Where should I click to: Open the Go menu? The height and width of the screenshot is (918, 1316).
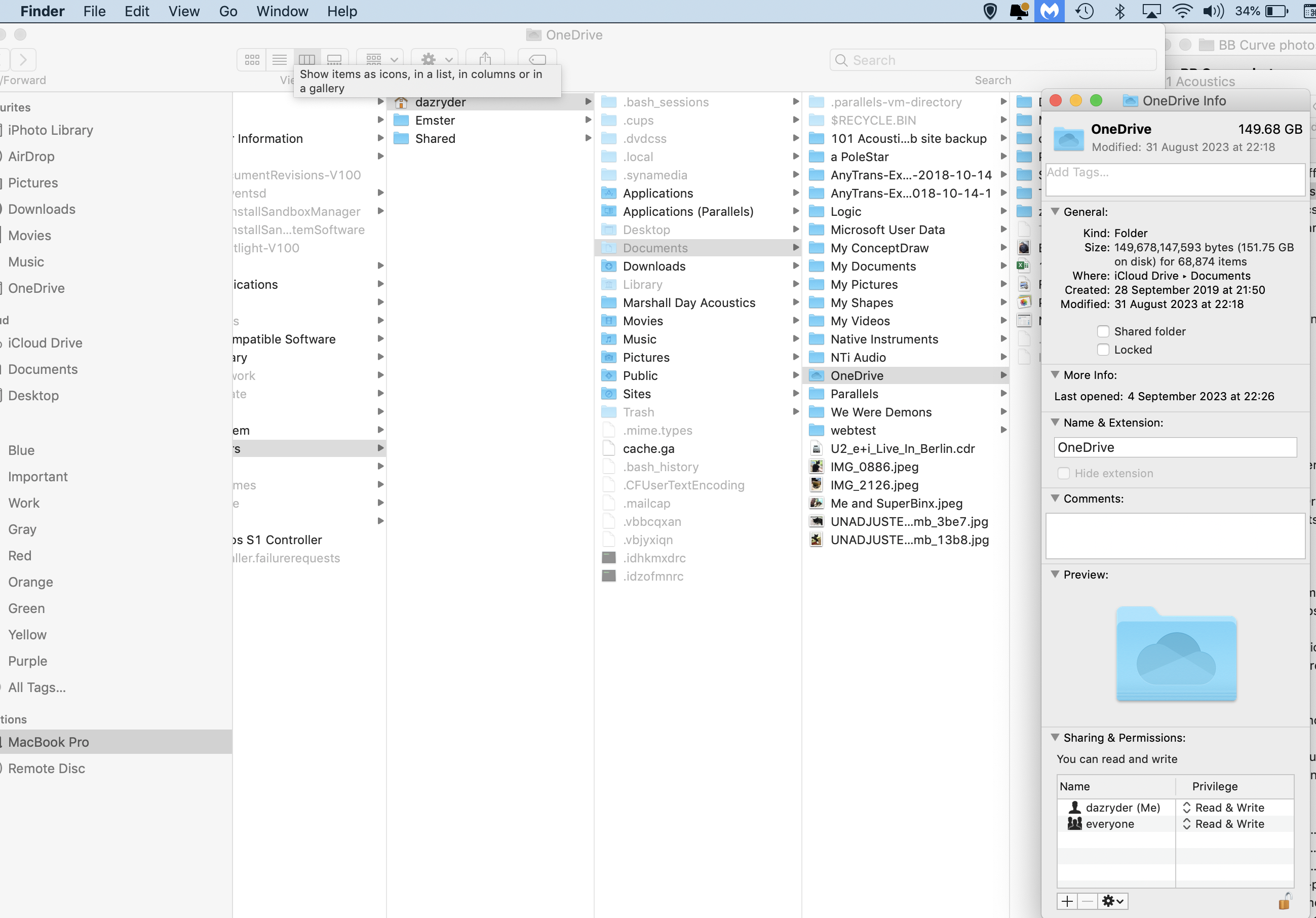point(227,11)
